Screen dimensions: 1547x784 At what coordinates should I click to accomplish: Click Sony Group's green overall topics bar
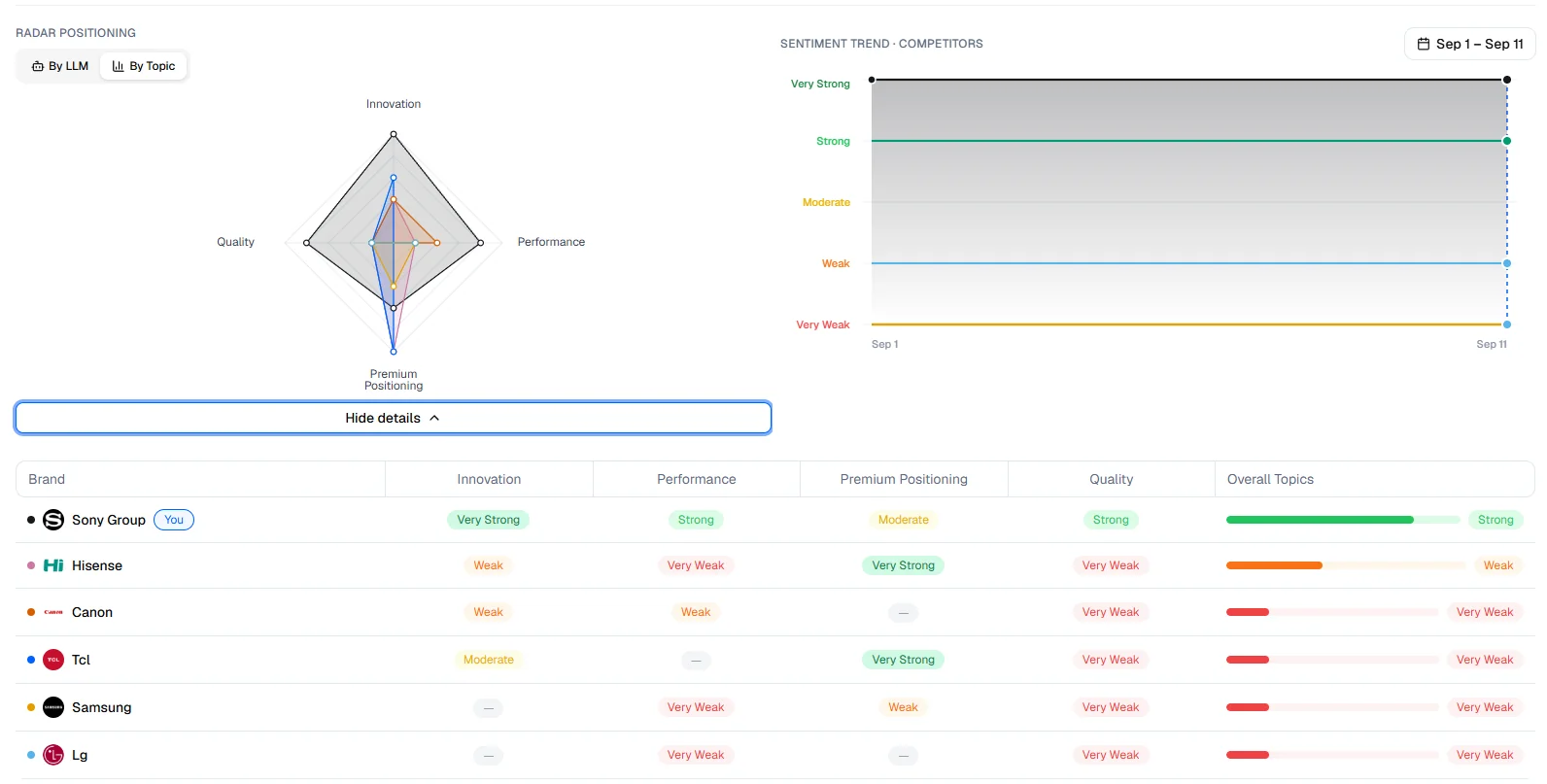tap(1320, 520)
